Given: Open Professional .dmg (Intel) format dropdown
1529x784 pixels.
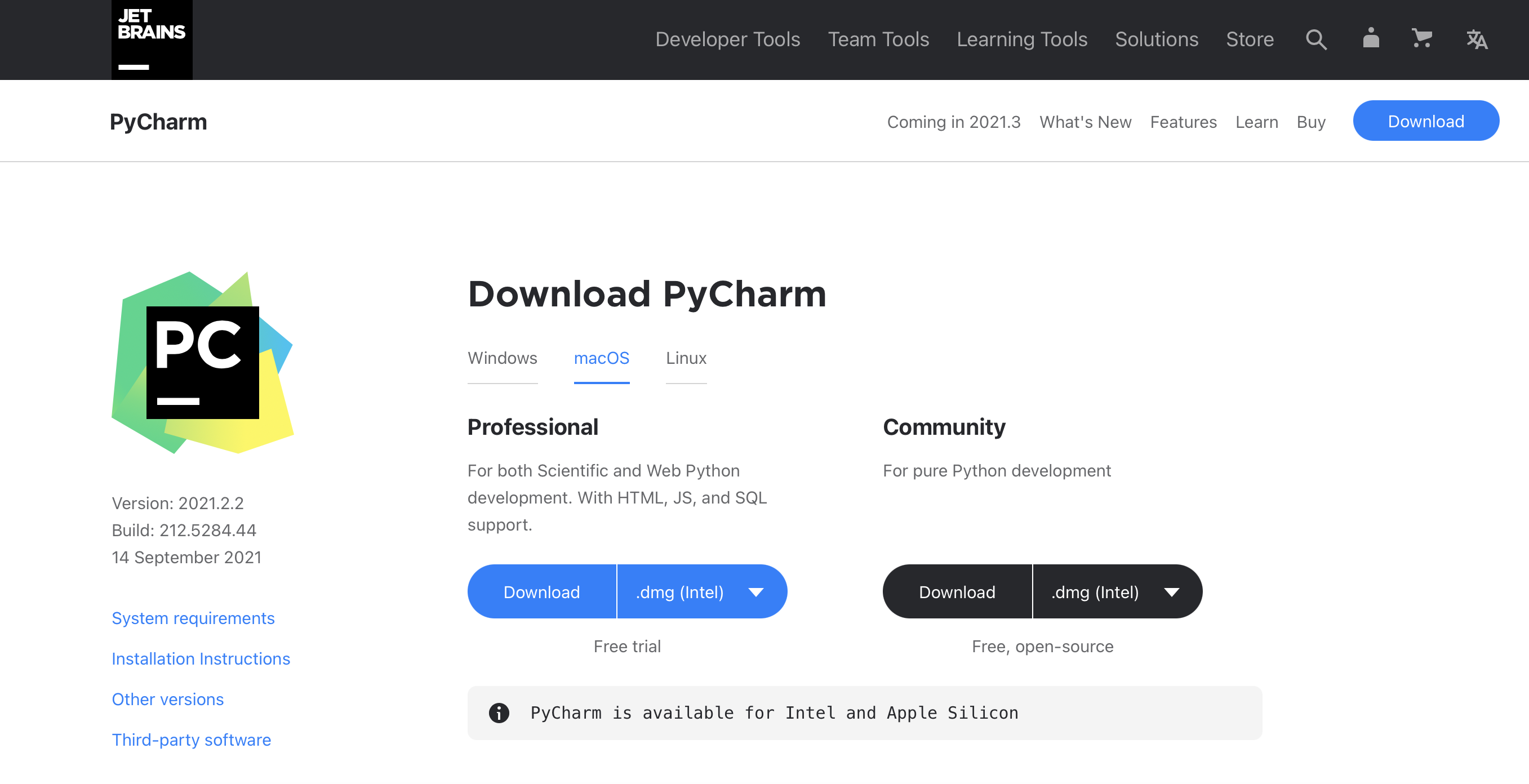Looking at the screenshot, I should click(x=702, y=592).
